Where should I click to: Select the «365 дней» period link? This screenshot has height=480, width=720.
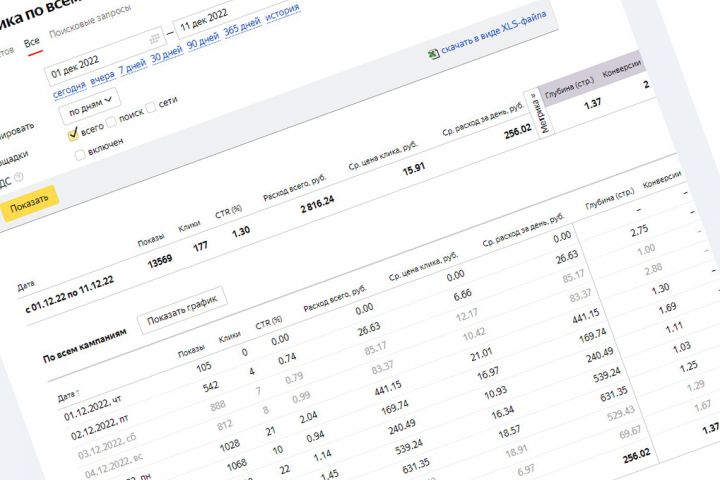(x=242, y=27)
